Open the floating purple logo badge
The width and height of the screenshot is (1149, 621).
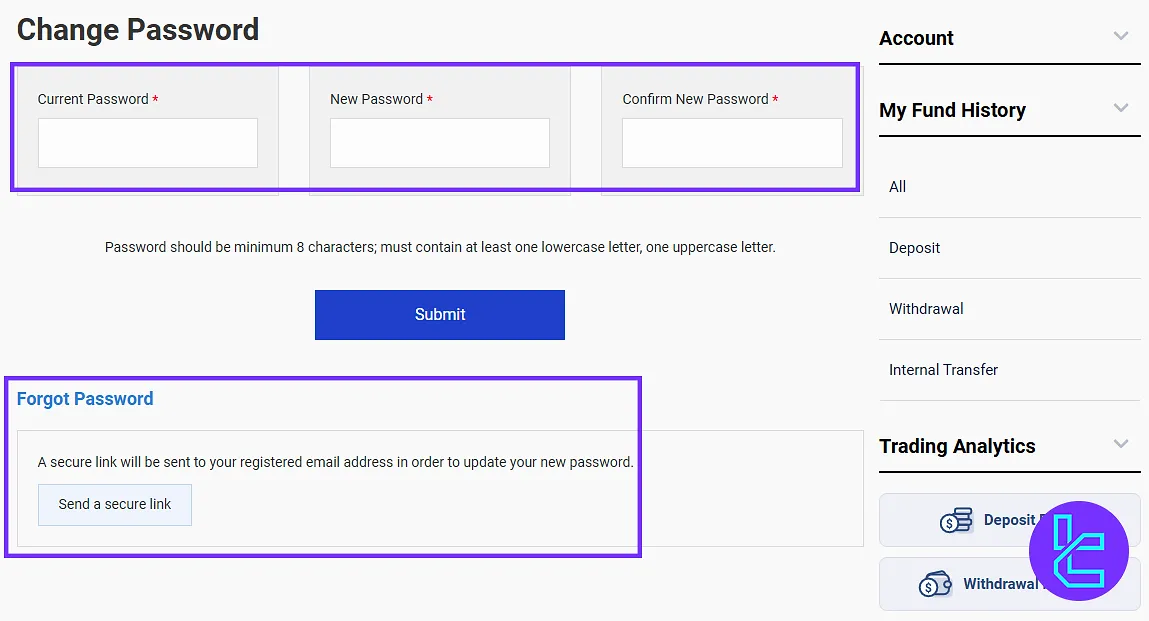1078,551
